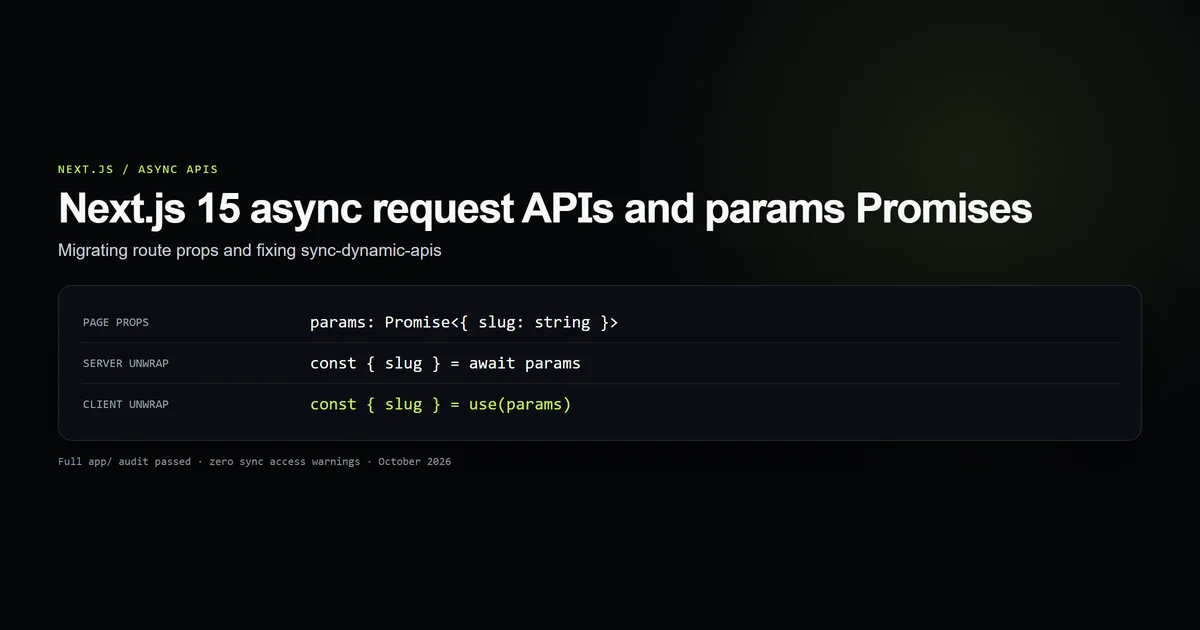Image resolution: width=1200 pixels, height=630 pixels.
Task: Click the footer note 'Full app/ audit passed'
Action: pyautogui.click(x=125, y=462)
